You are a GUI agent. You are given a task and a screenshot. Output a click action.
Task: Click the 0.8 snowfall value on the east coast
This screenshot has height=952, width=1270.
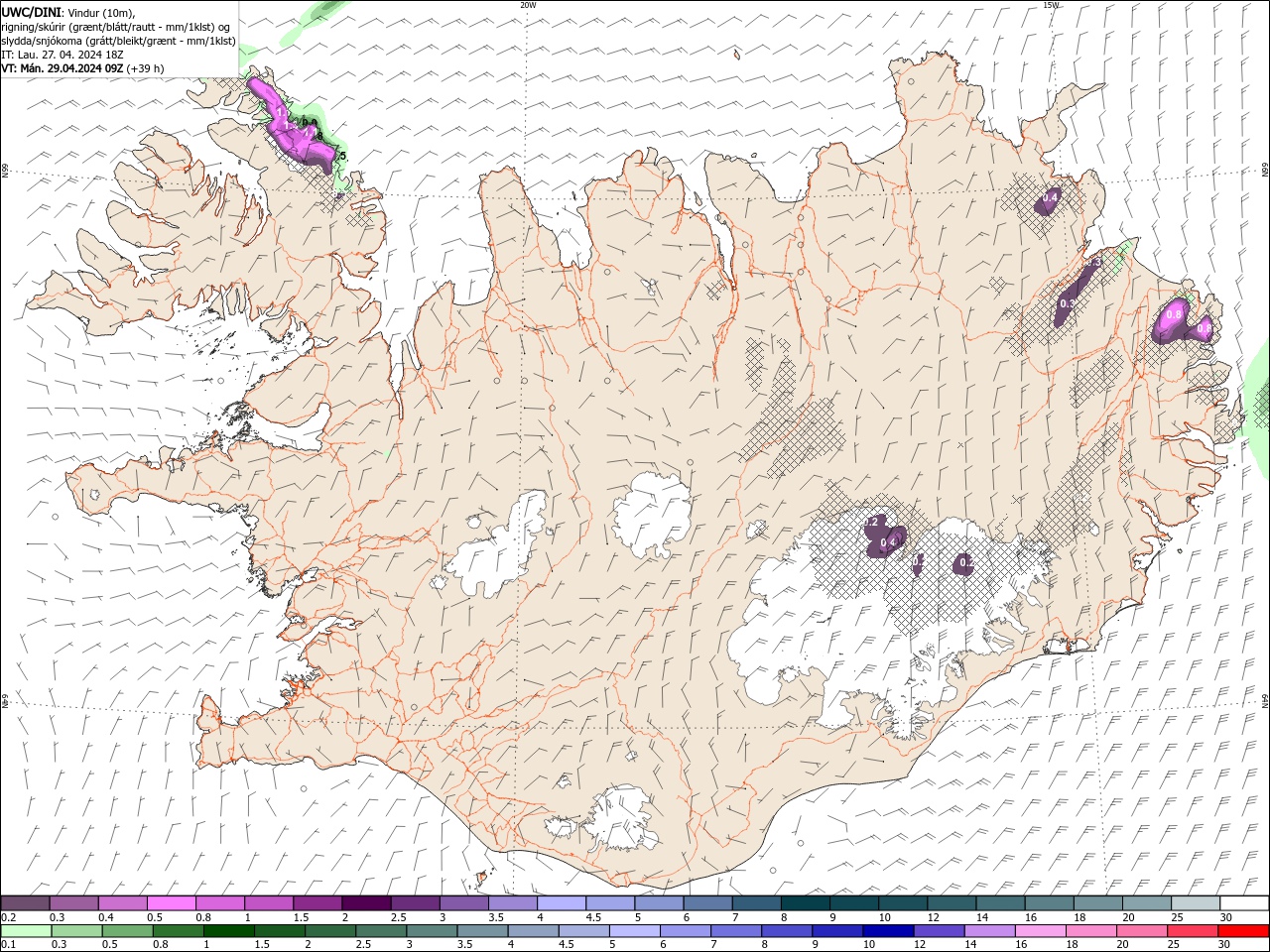[x=1174, y=314]
